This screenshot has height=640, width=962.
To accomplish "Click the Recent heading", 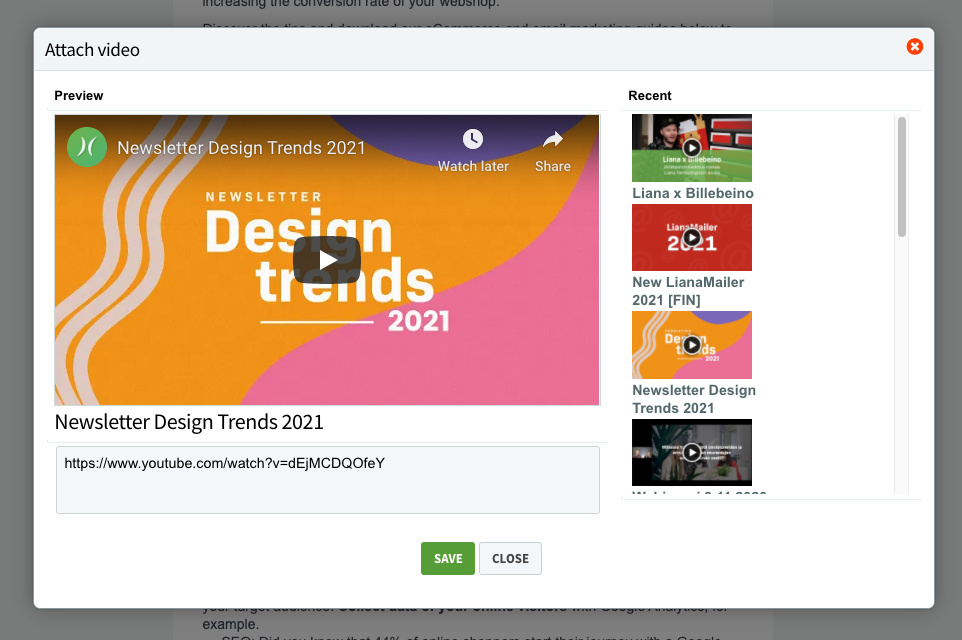I will point(650,96).
